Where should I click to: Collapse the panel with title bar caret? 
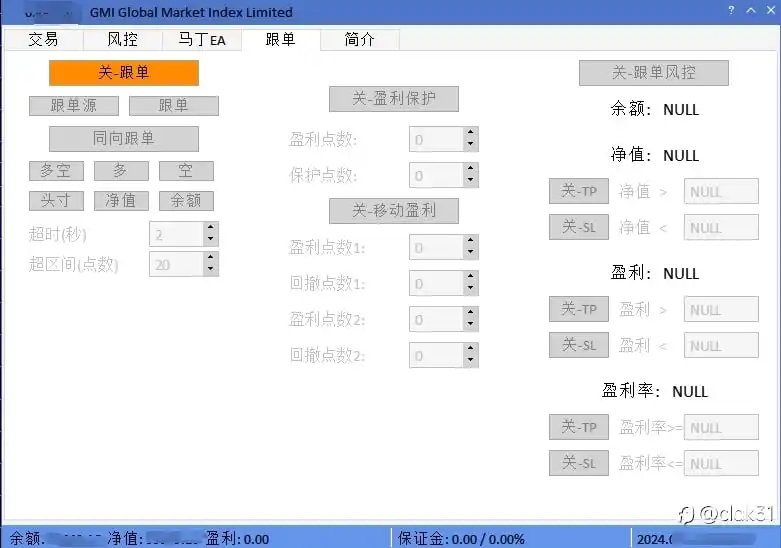pos(751,10)
